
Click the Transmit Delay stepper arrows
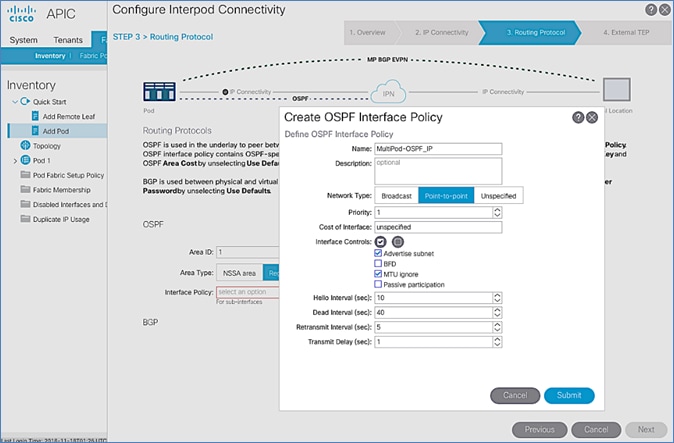[497, 342]
